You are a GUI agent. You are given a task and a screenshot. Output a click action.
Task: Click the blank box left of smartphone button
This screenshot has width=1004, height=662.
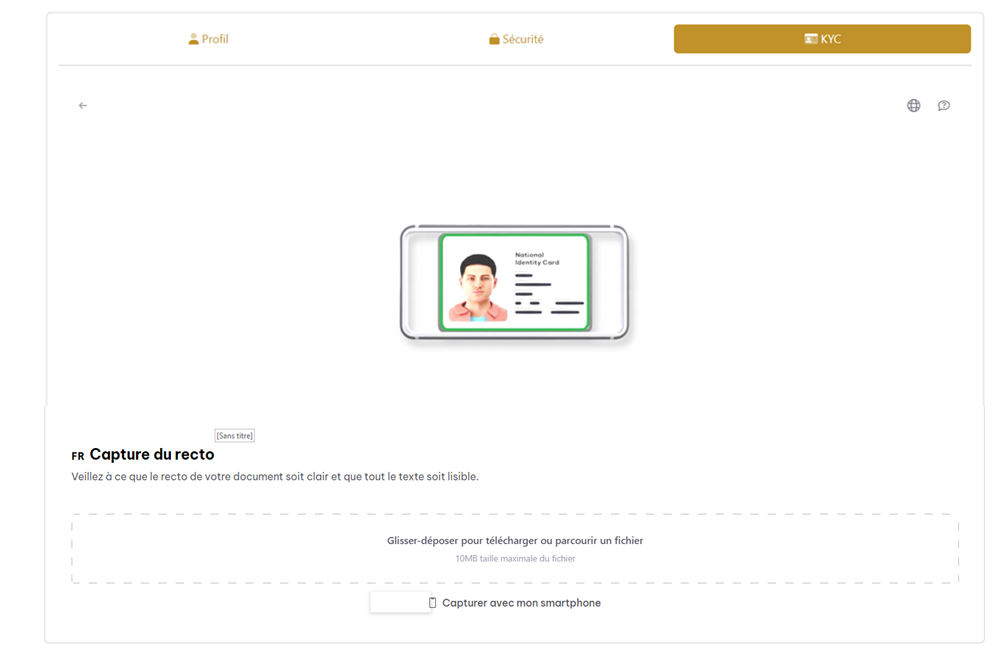coord(400,602)
